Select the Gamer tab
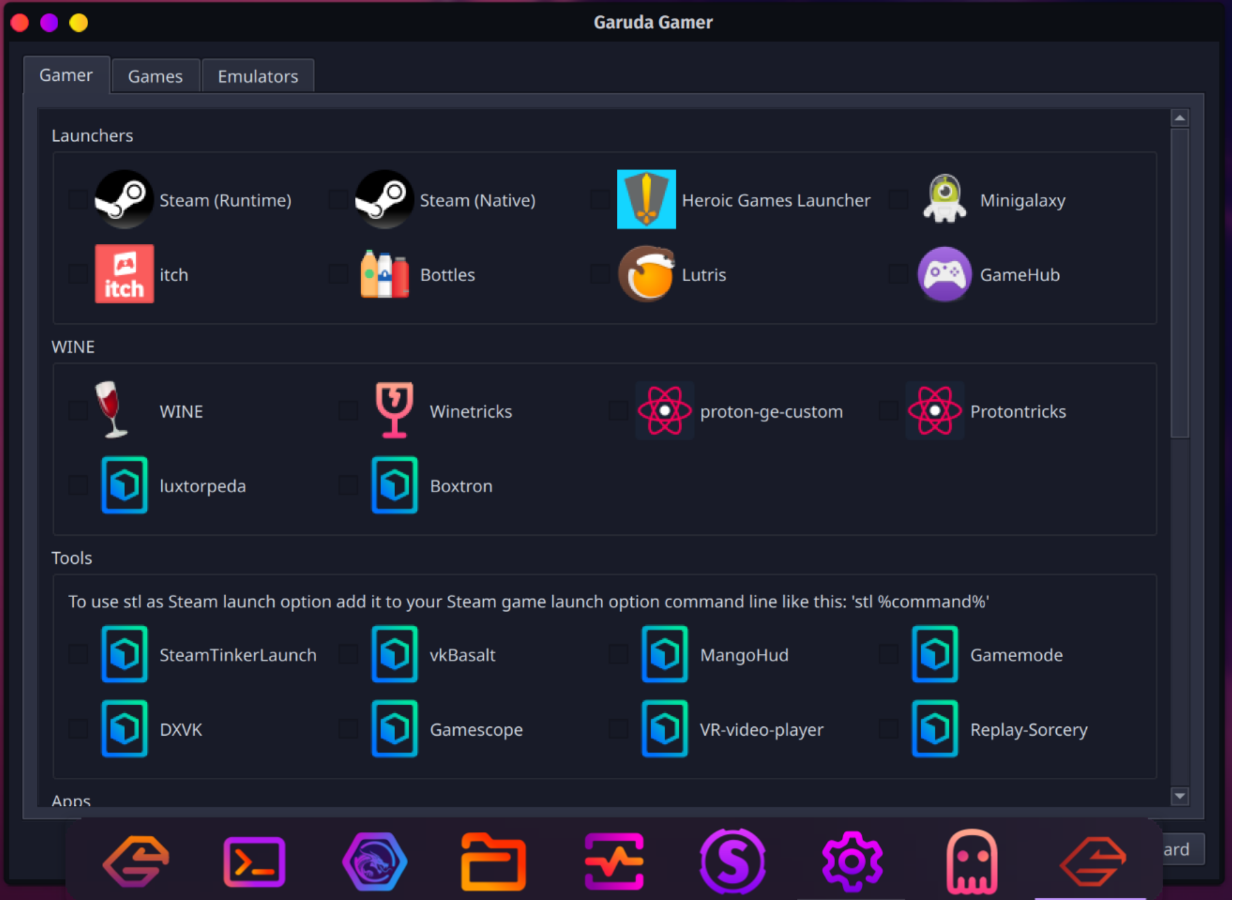 [66, 74]
